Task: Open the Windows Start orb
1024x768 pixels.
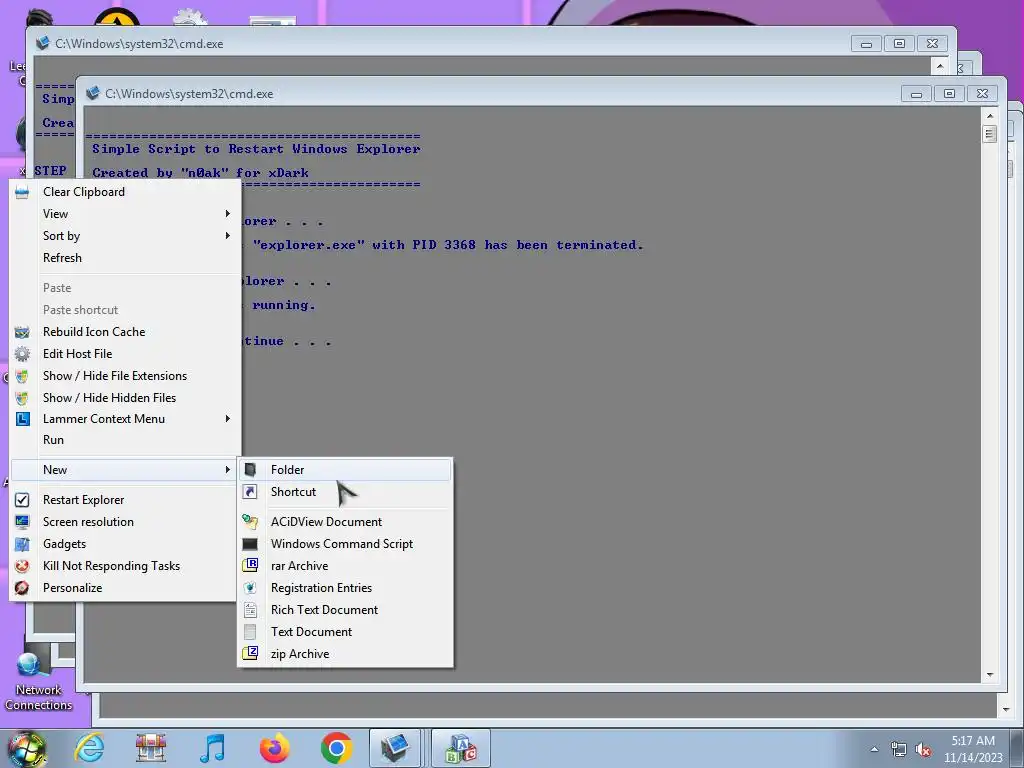Action: point(26,750)
